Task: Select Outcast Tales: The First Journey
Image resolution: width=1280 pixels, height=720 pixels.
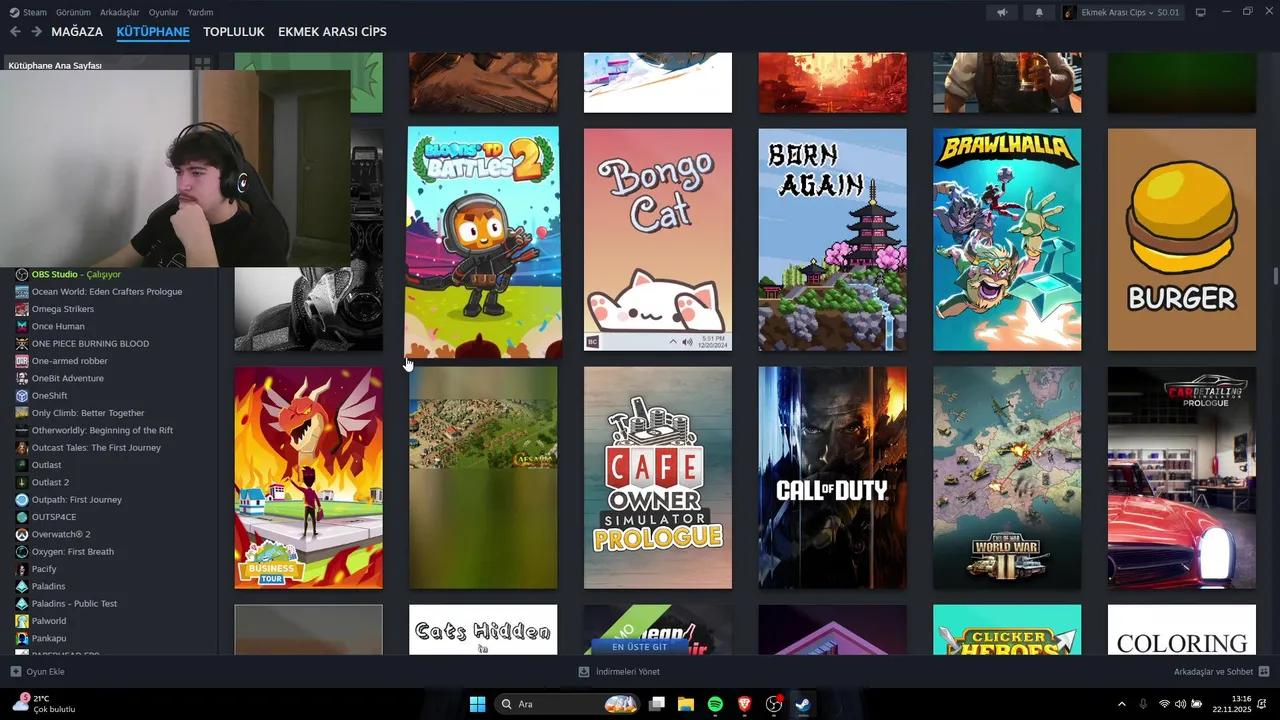Action: click(96, 448)
